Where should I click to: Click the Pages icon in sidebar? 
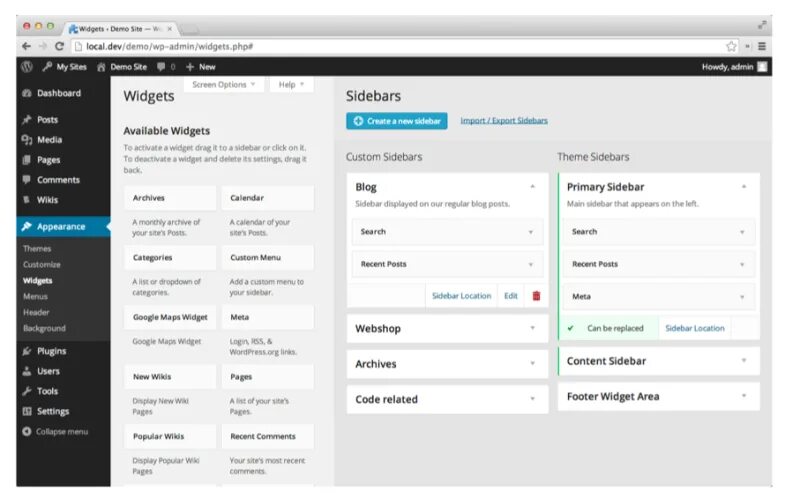tap(27, 160)
